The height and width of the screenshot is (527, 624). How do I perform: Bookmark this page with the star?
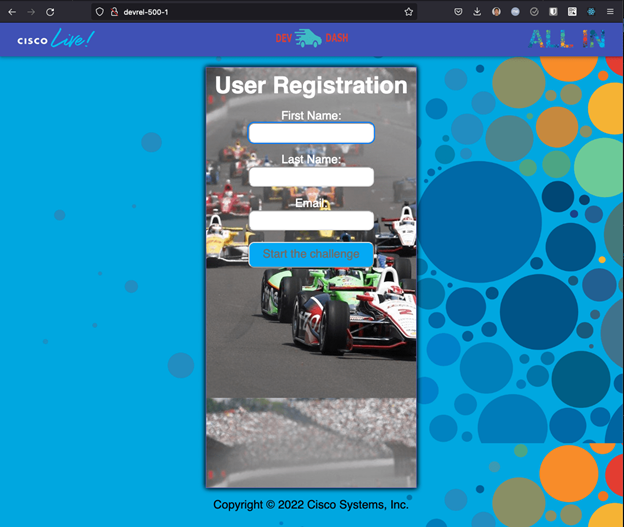pos(409,12)
